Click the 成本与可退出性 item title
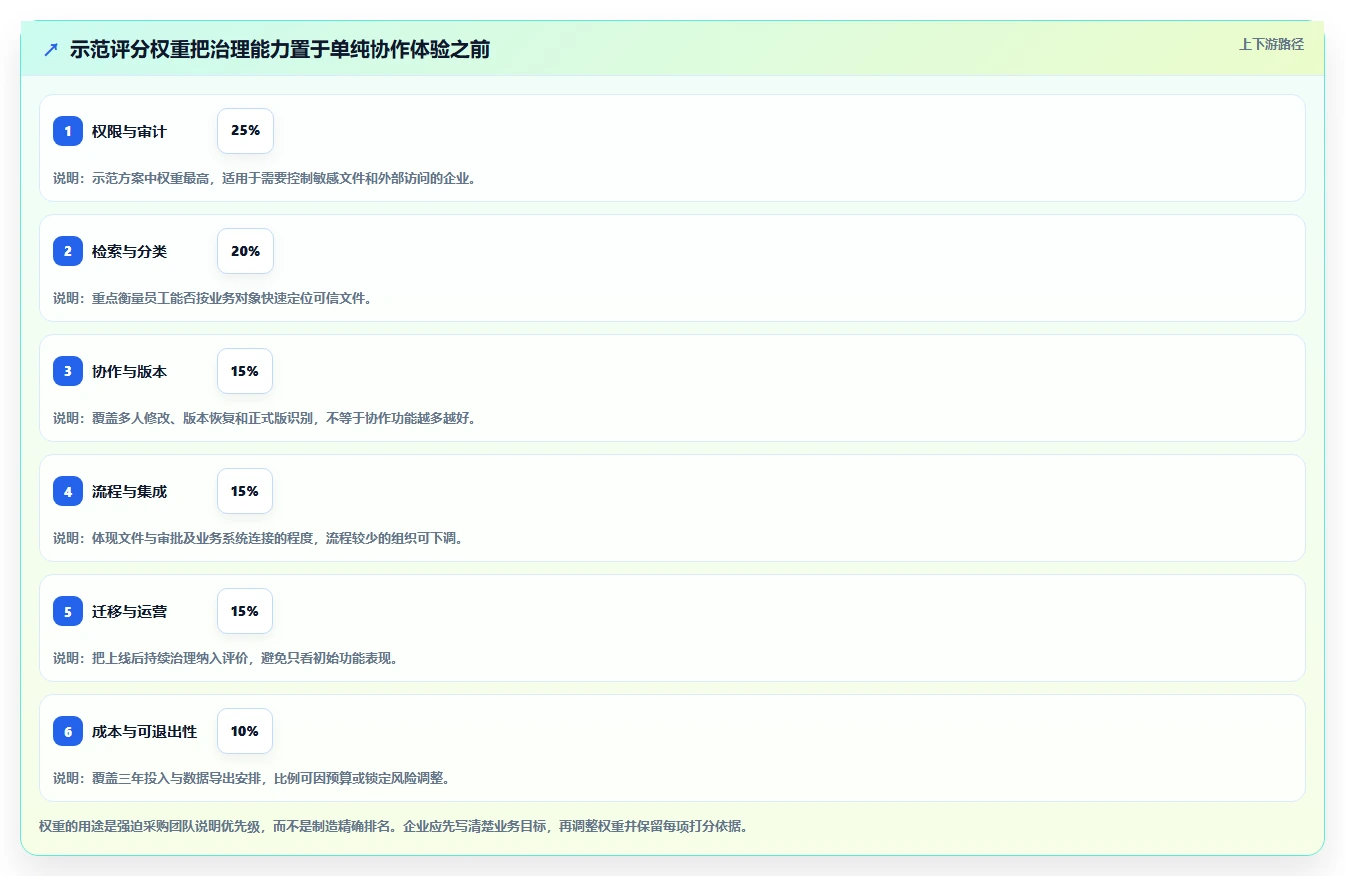 click(144, 731)
